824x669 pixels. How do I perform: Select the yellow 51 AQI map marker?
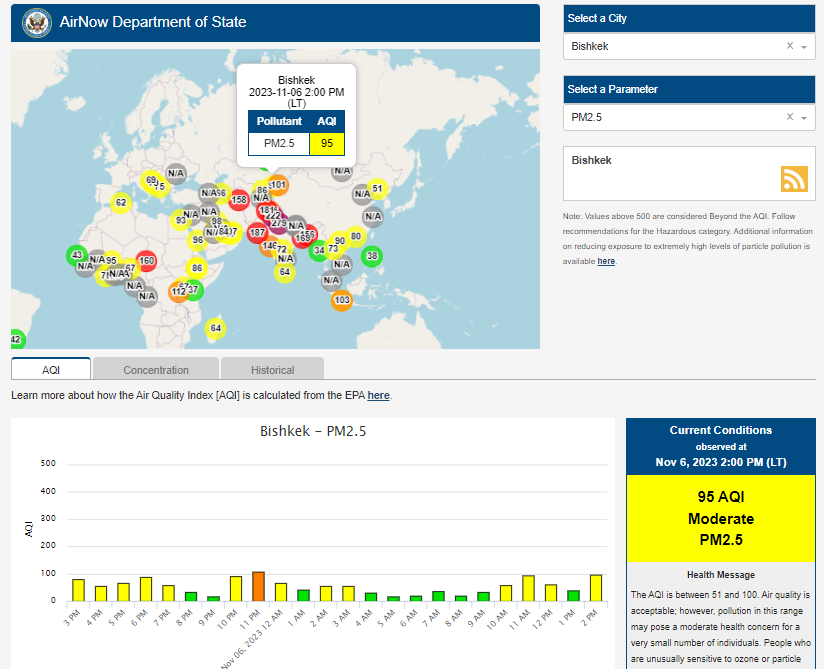point(377,188)
